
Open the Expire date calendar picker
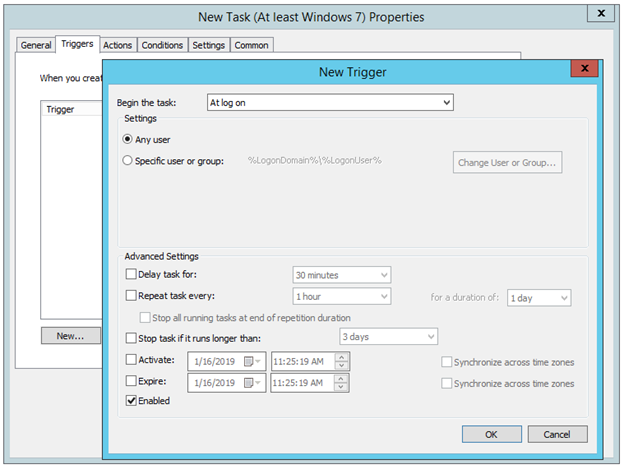tap(251, 383)
